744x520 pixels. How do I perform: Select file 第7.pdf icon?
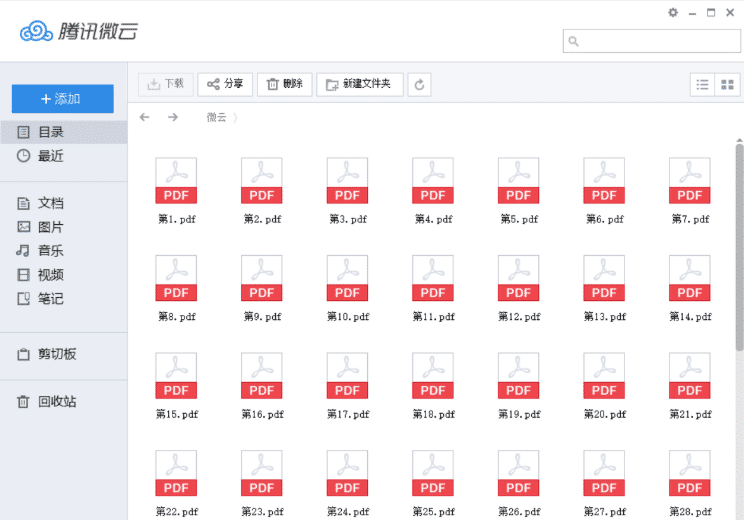click(x=690, y=181)
